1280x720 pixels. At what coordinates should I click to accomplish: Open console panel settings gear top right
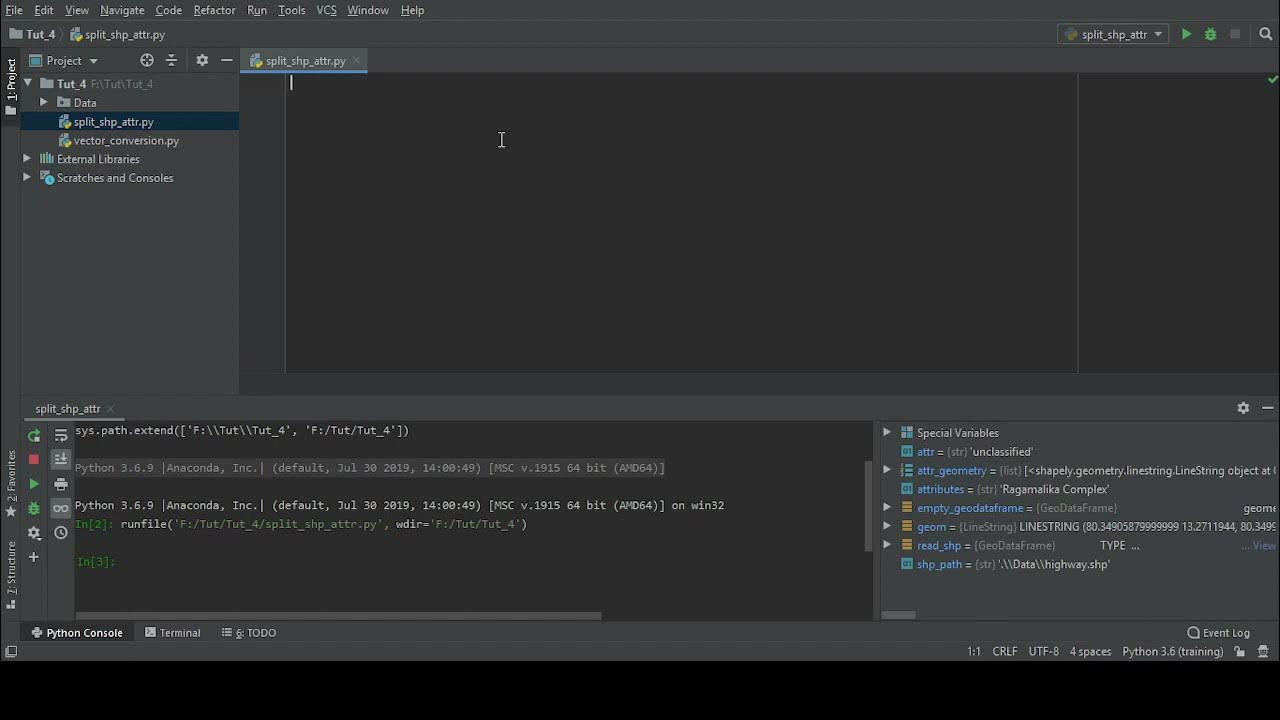[x=1243, y=408]
